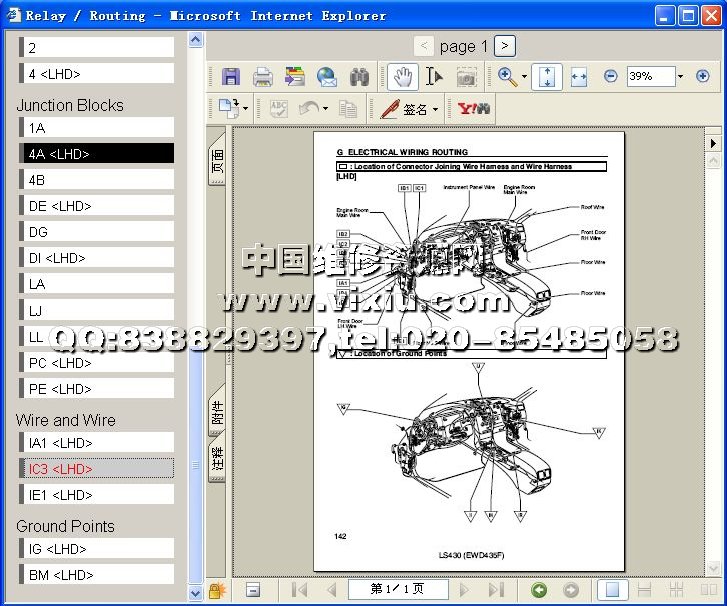727x606 pixels.
Task: Select the Zoom In magnifier tool
Action: (x=507, y=77)
